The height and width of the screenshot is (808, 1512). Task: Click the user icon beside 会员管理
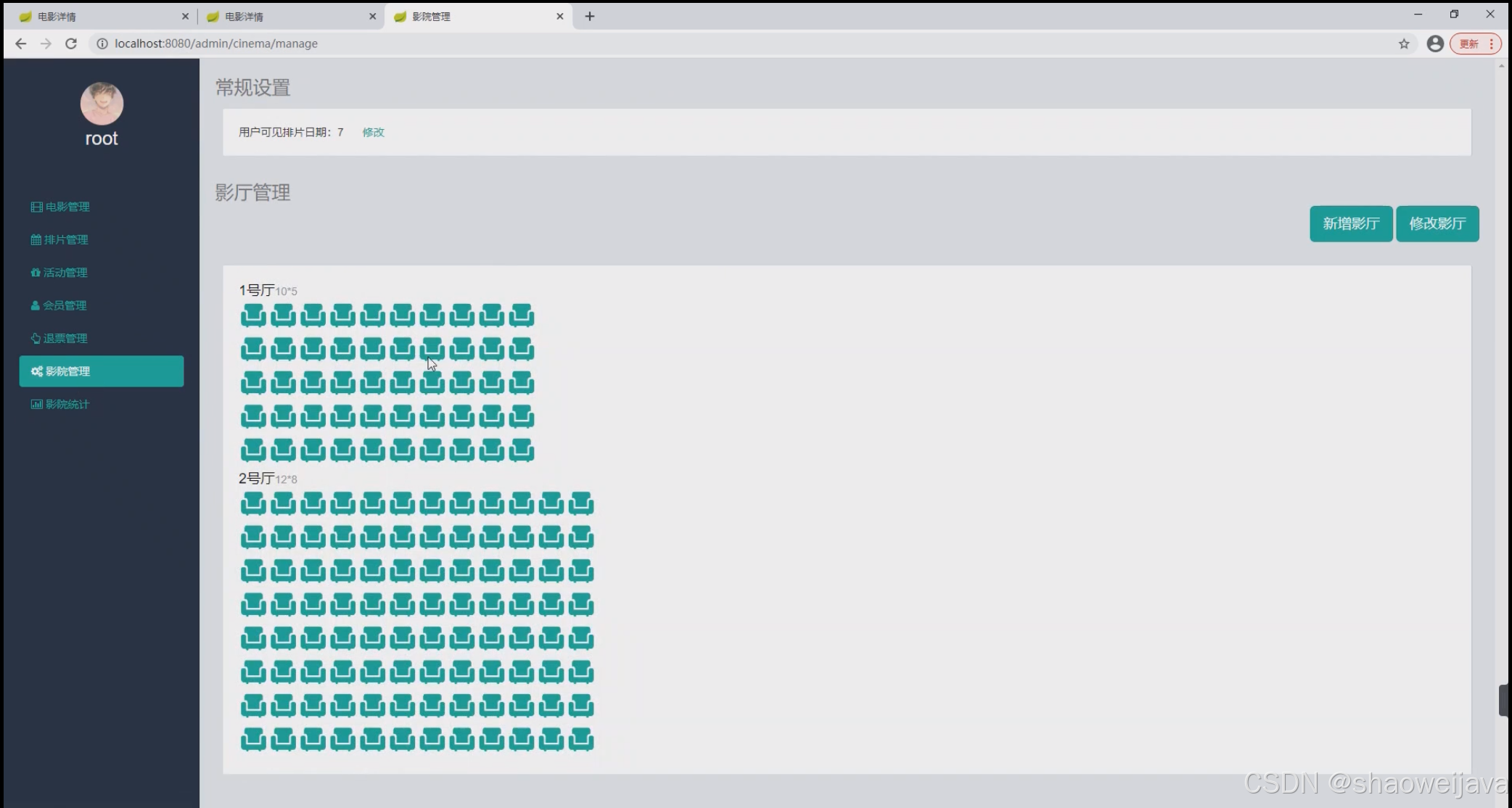[35, 305]
